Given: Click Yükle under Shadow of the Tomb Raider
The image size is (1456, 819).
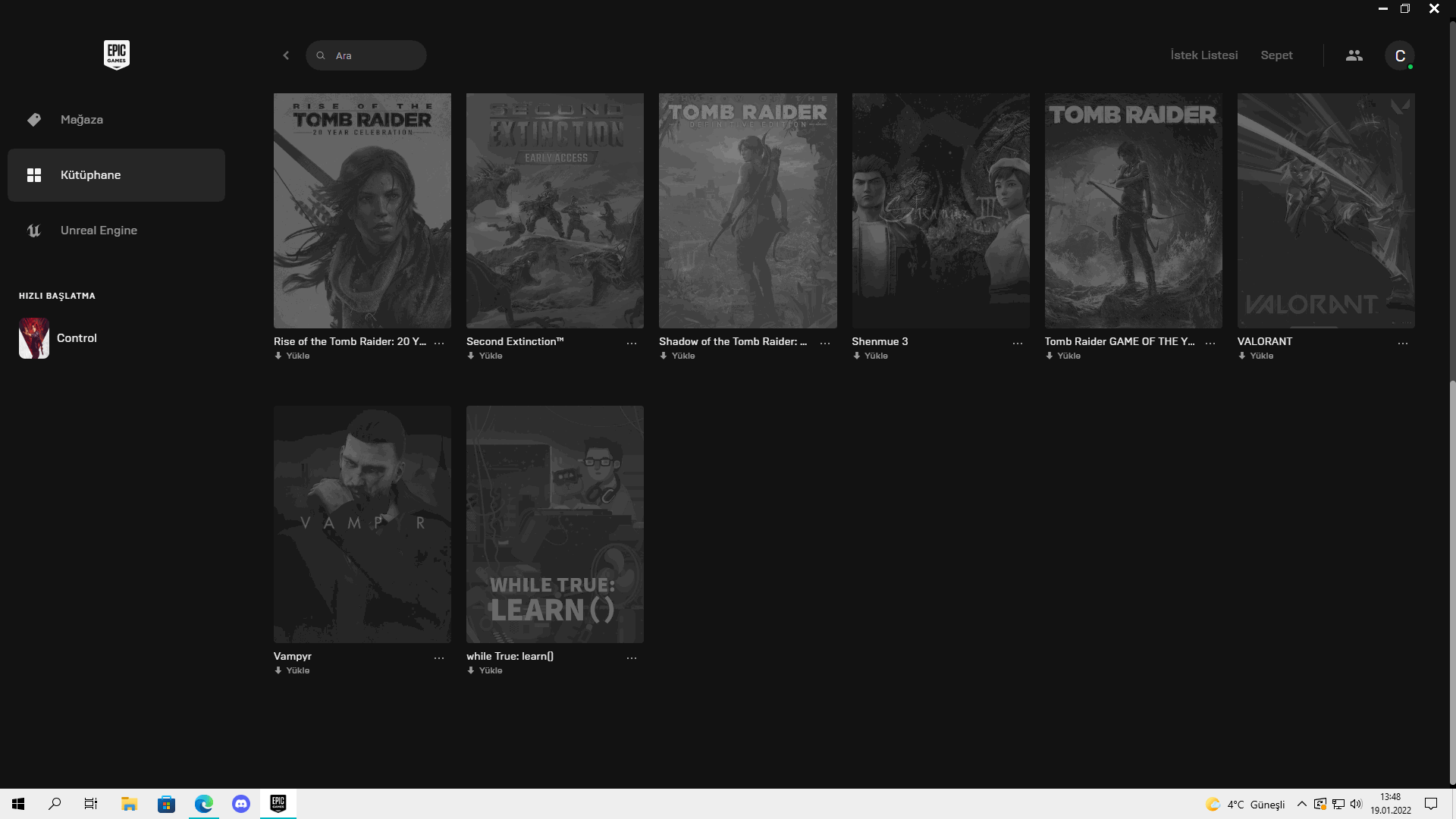Looking at the screenshot, I should [x=677, y=356].
